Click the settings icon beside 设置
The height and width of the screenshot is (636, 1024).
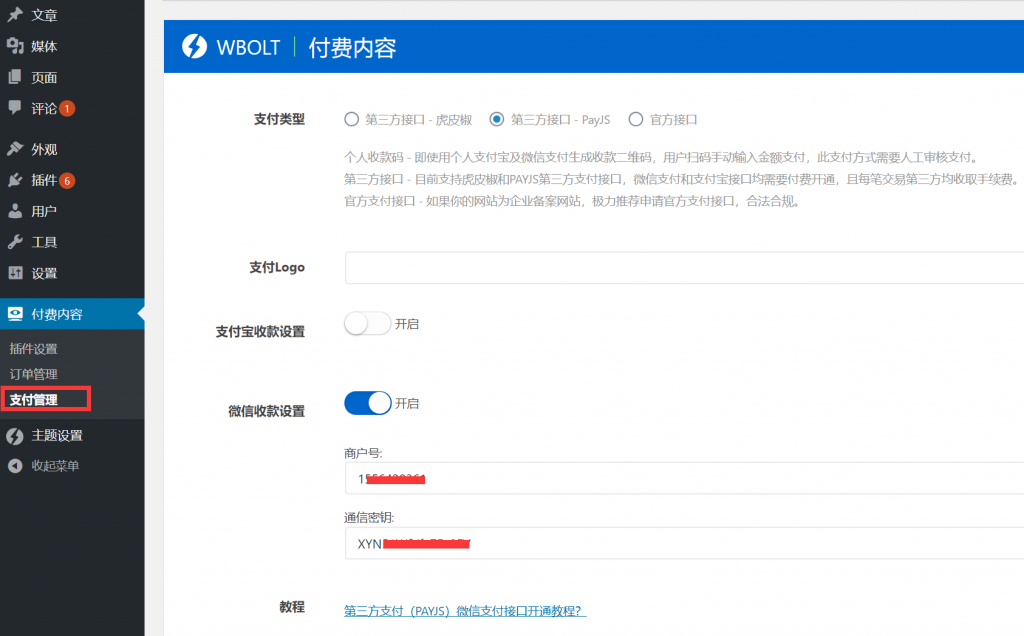(x=15, y=273)
